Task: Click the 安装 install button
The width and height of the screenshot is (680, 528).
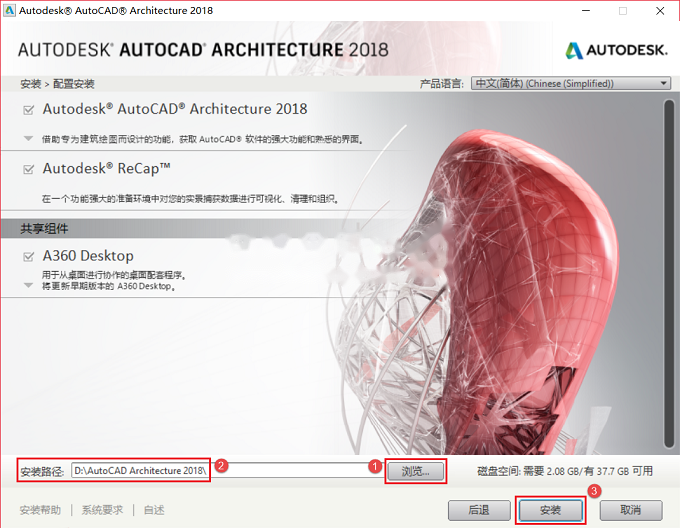Action: (x=550, y=510)
